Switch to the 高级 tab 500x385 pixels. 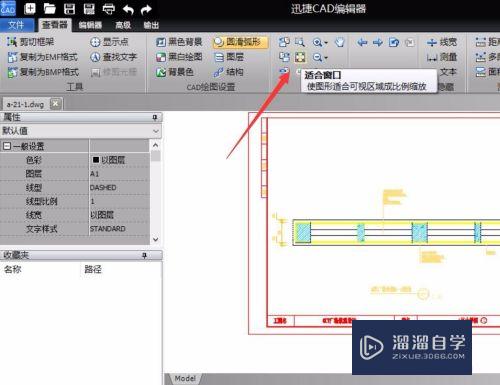[123, 25]
